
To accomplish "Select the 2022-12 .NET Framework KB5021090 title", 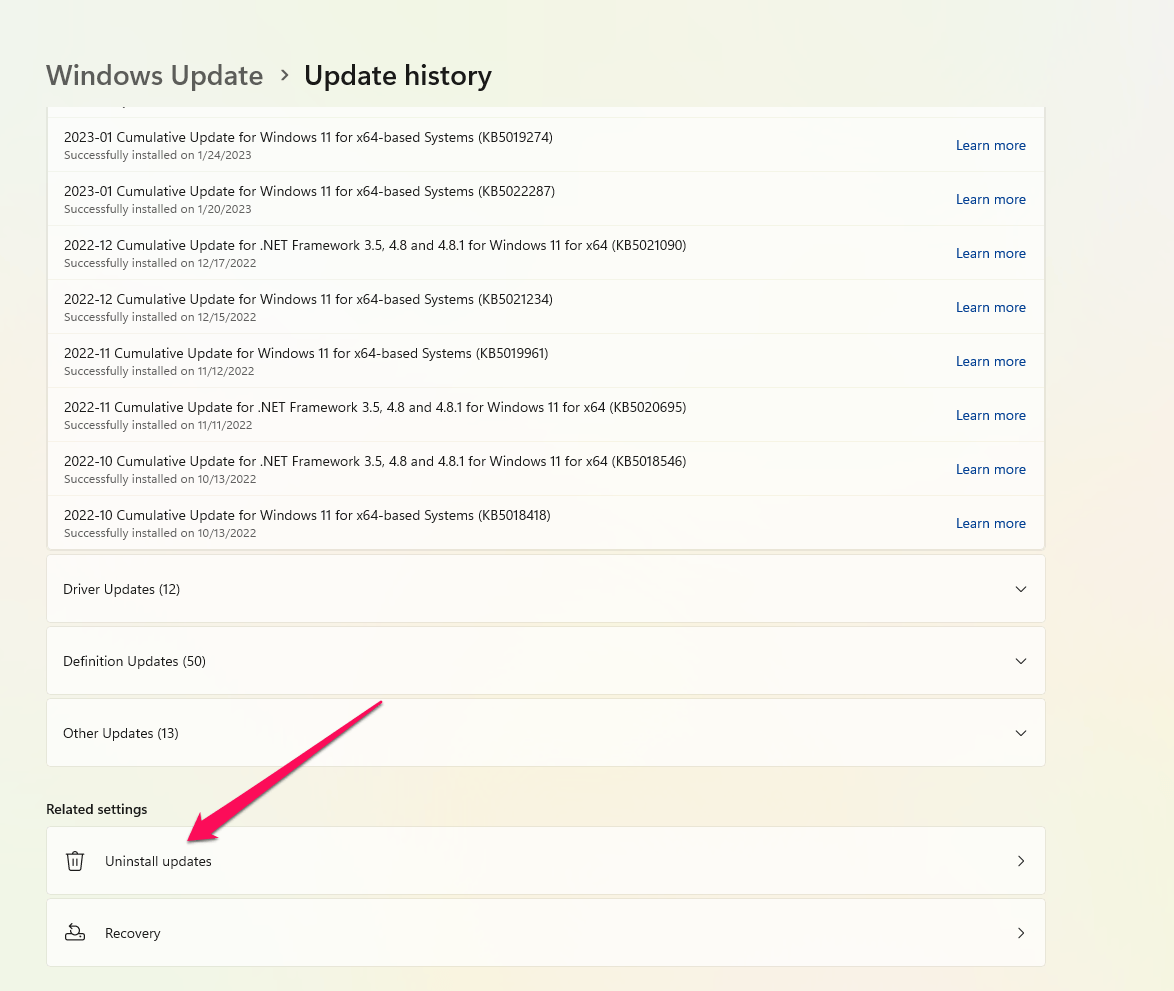I will pos(375,245).
